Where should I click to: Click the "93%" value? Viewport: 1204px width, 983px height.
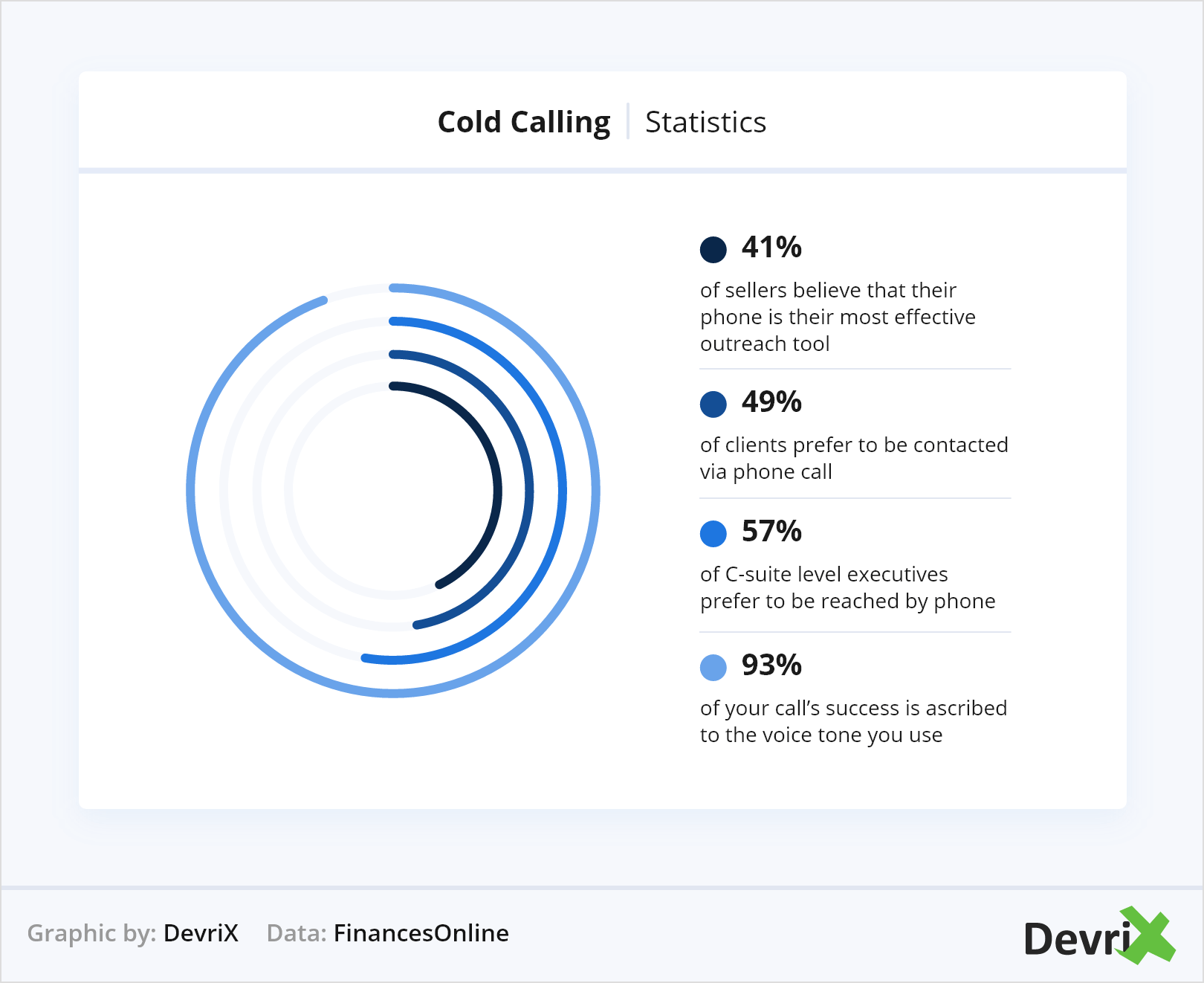[771, 665]
